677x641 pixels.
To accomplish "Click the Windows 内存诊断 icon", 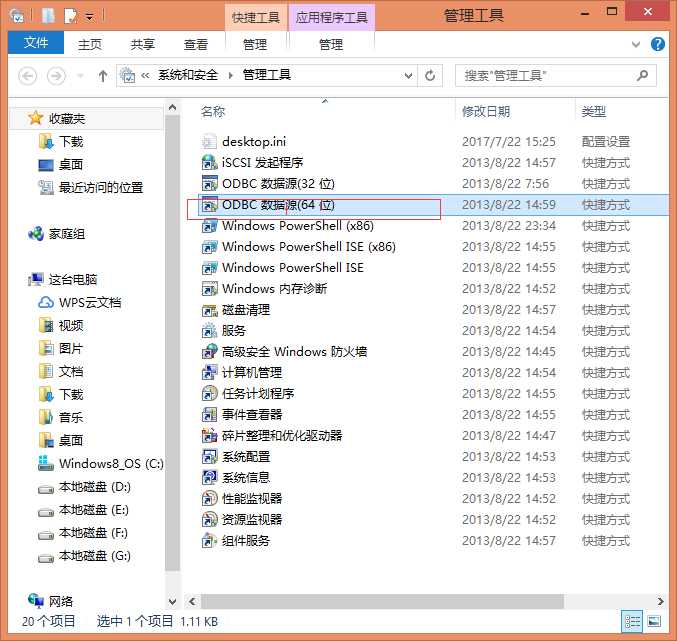I will pos(209,289).
